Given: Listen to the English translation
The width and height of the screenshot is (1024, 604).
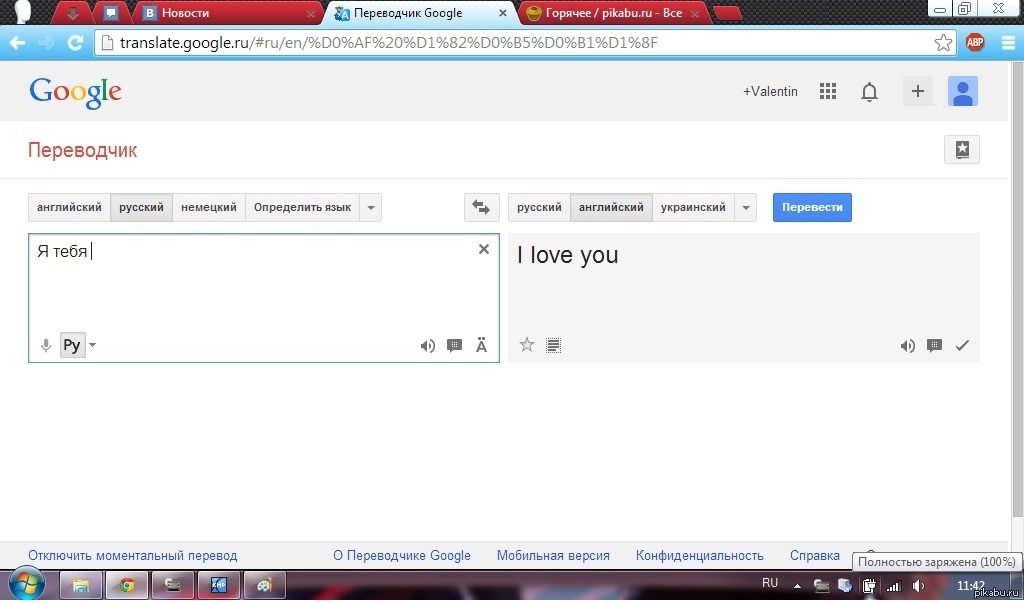Looking at the screenshot, I should [x=908, y=345].
